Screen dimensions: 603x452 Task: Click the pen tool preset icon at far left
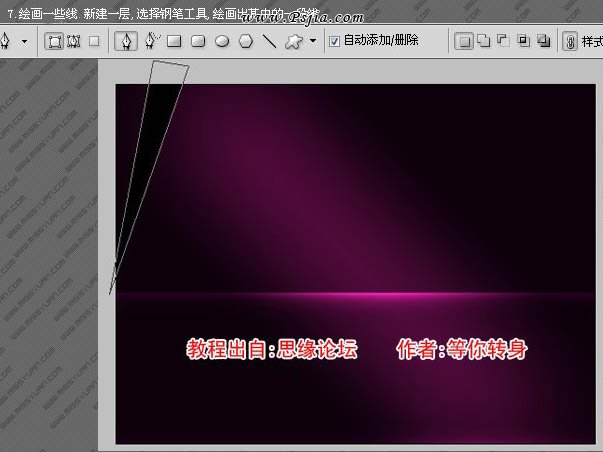[x=5, y=41]
